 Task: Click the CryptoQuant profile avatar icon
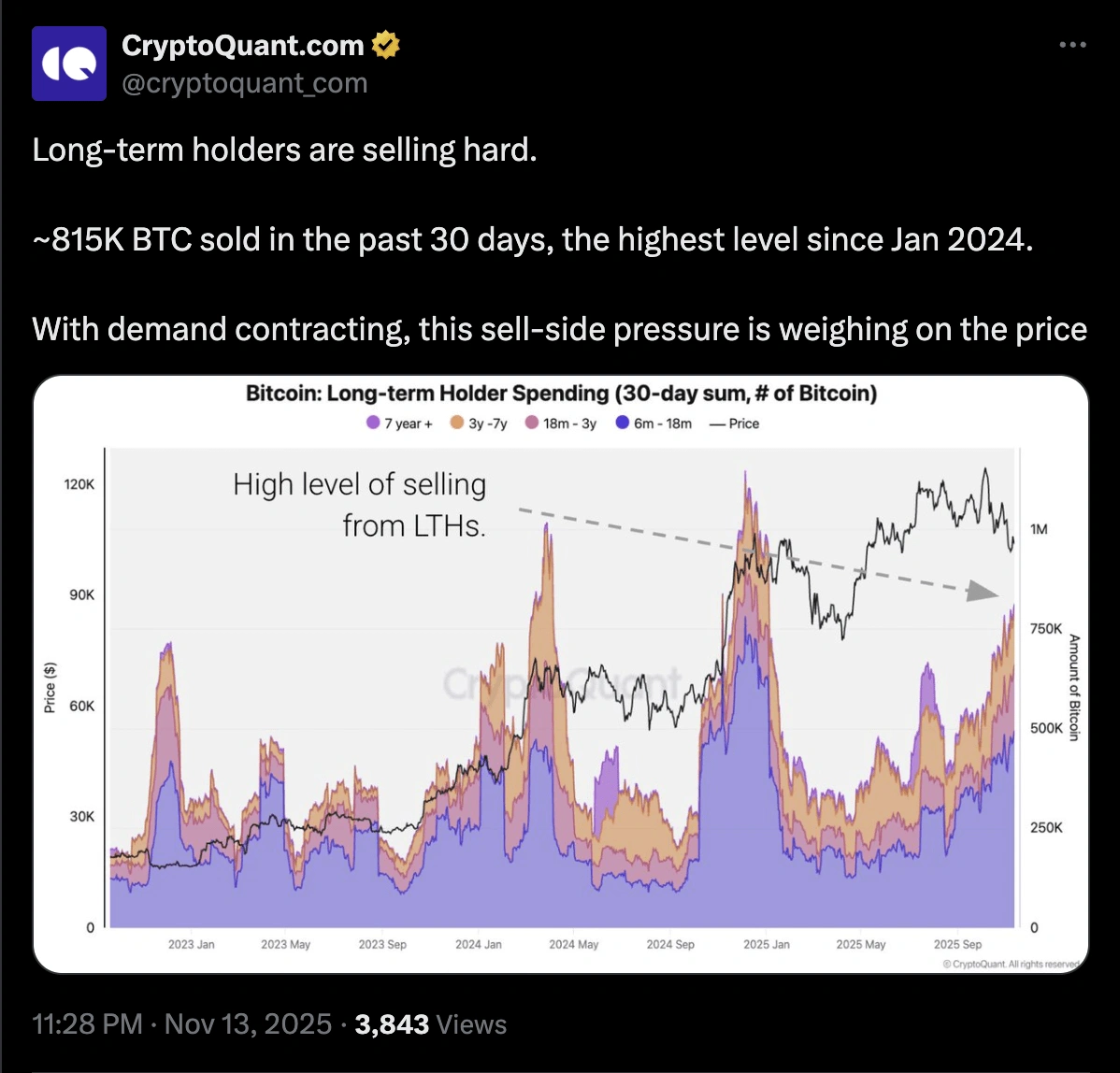(69, 63)
